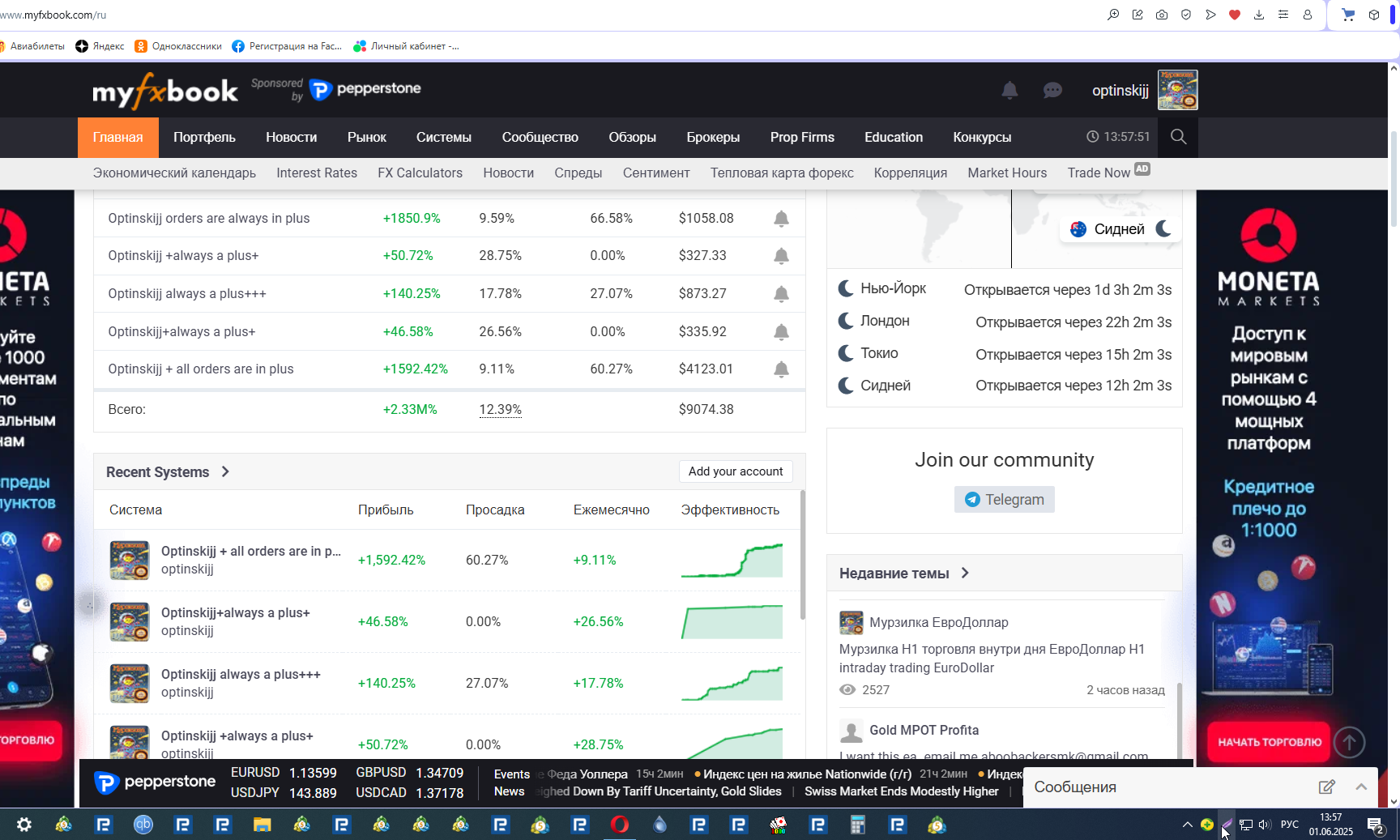Click the Recent Systems list scrollbar
The width and height of the screenshot is (1400, 840).
point(803,555)
